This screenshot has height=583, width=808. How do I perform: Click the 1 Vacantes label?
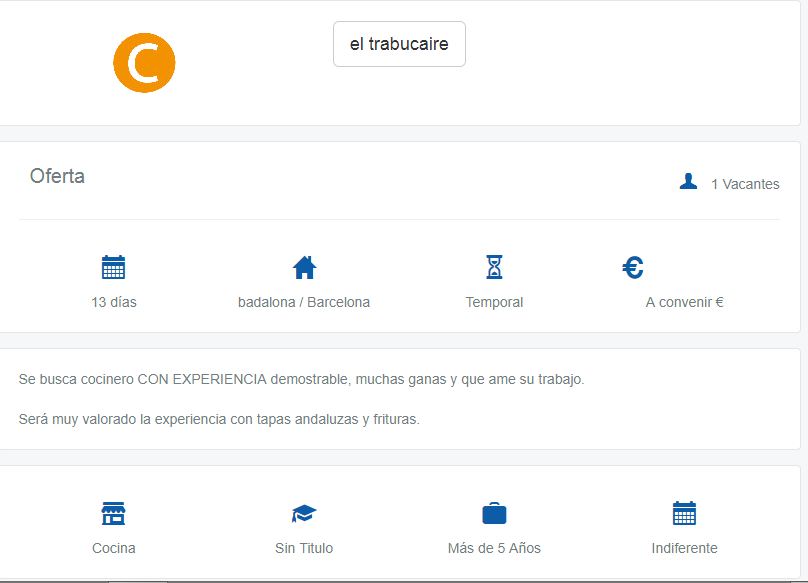[745, 184]
